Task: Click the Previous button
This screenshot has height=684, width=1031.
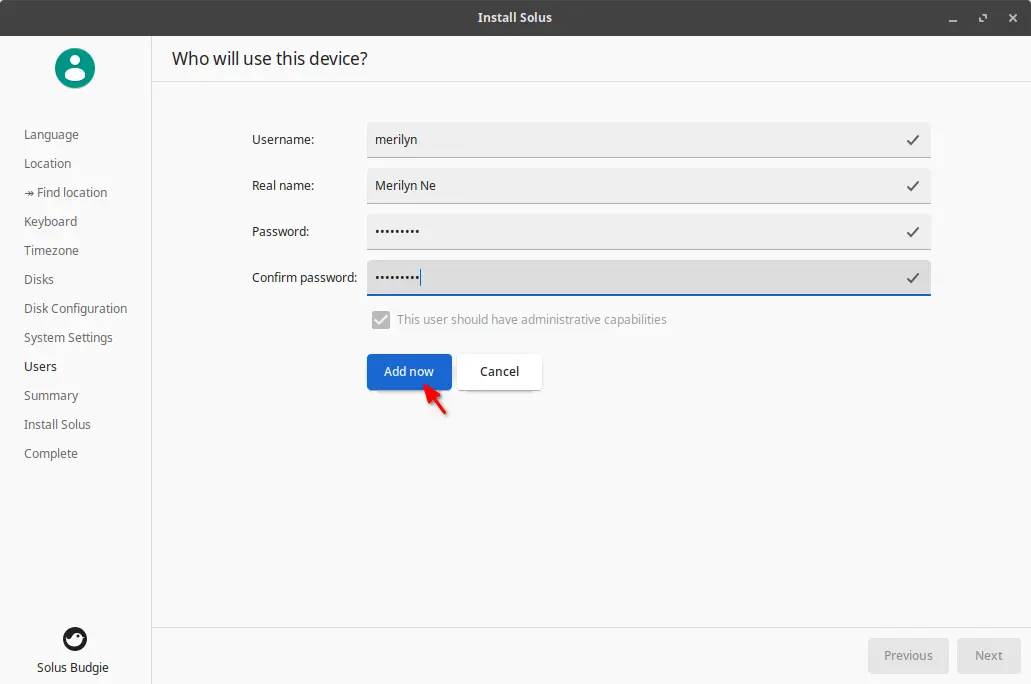Action: [x=908, y=656]
